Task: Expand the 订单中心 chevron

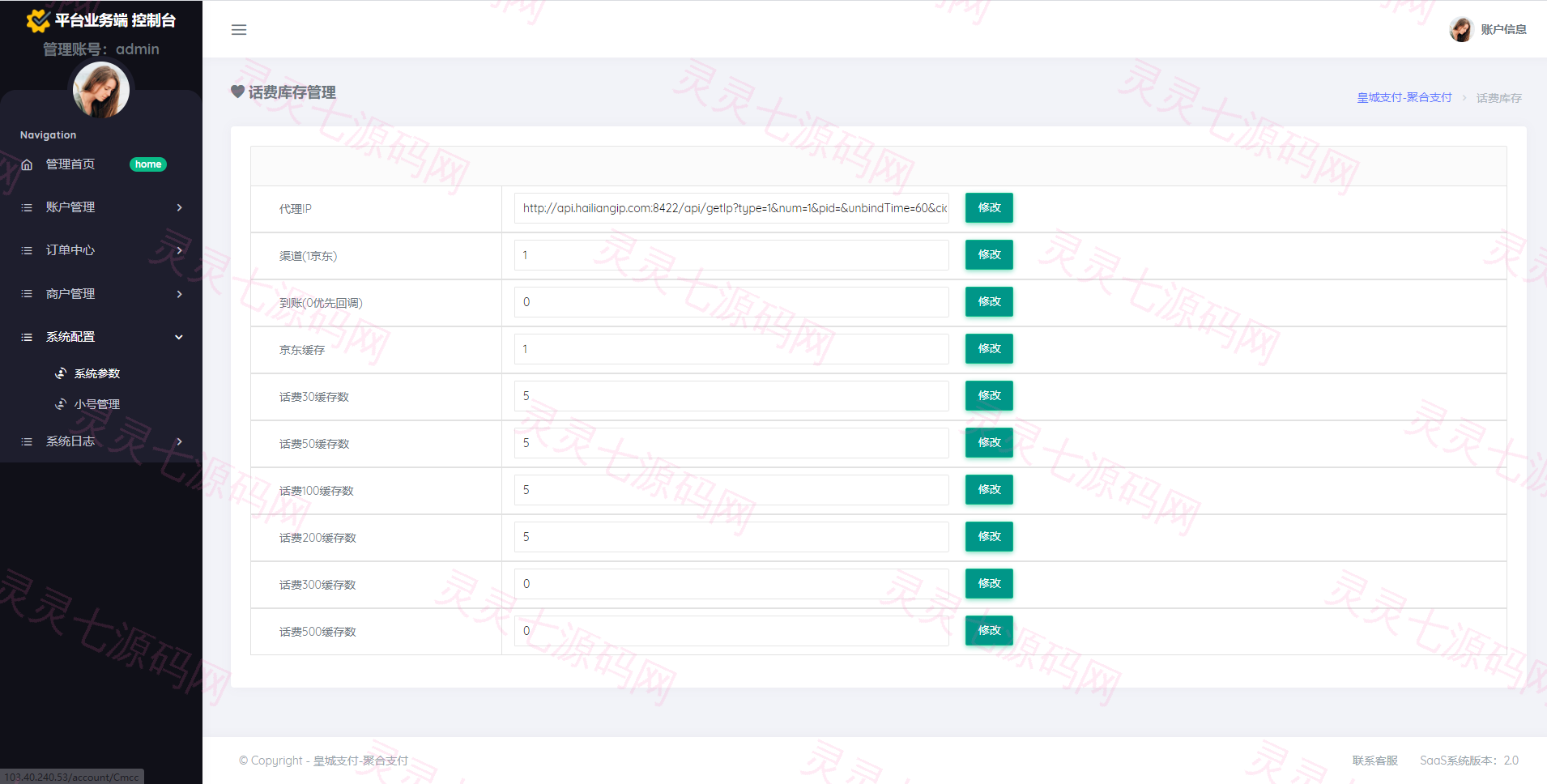Action: tap(179, 250)
